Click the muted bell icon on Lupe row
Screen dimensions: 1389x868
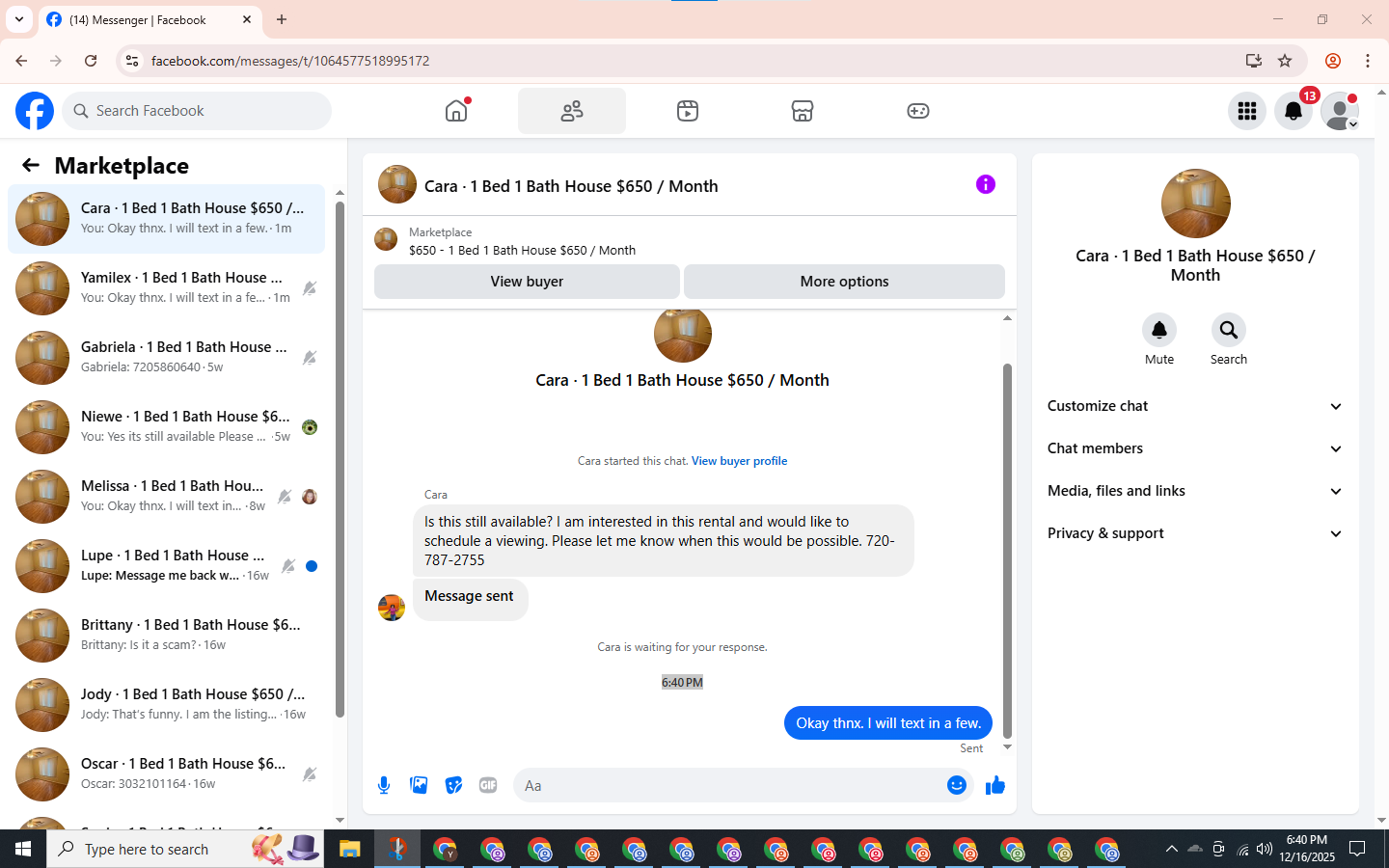click(x=288, y=566)
